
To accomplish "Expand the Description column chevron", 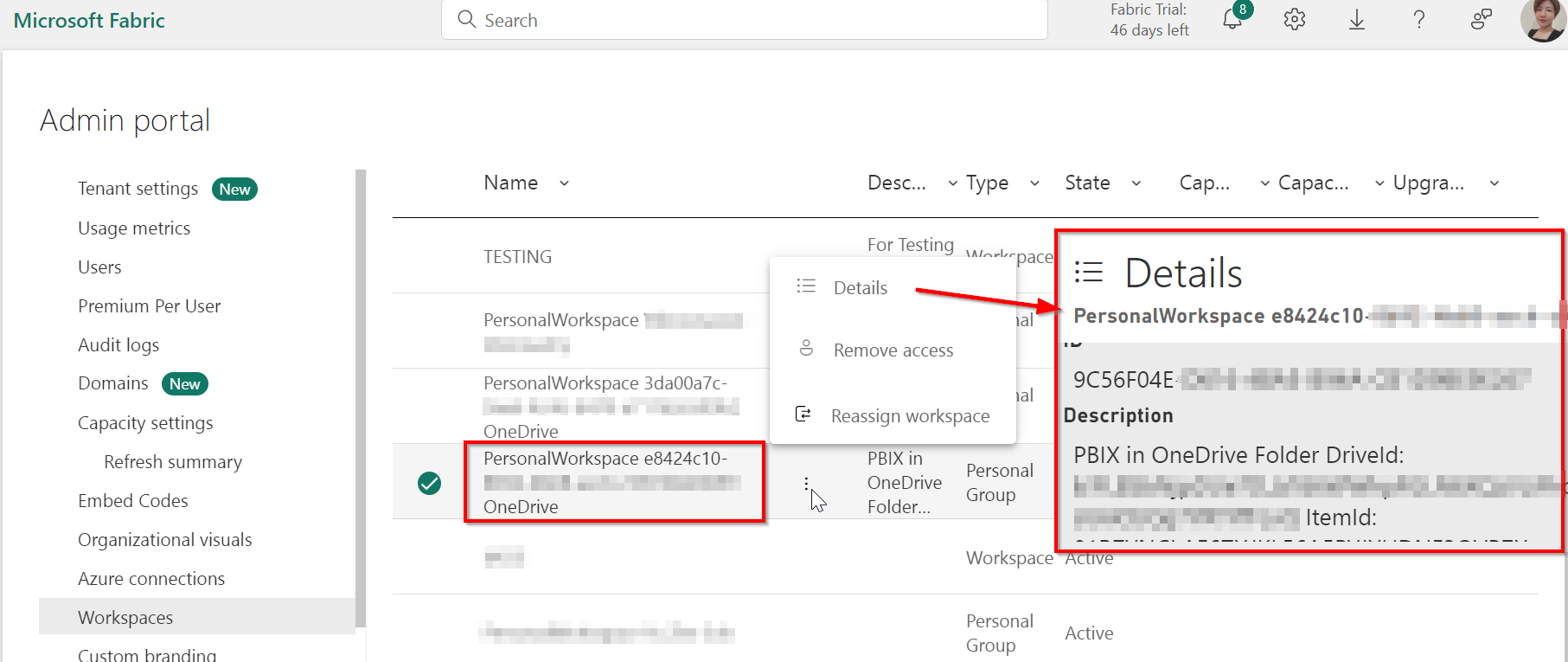I will [952, 183].
